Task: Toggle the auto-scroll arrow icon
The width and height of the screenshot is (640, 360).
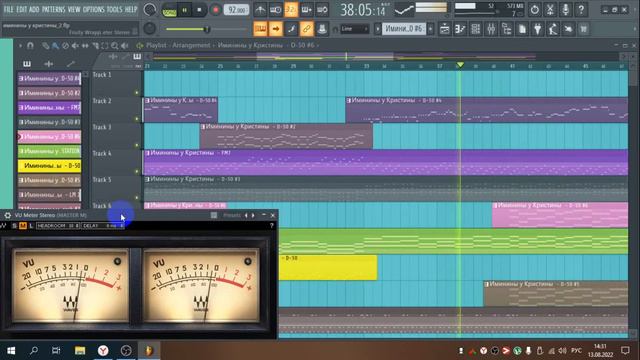Action: coord(276,29)
